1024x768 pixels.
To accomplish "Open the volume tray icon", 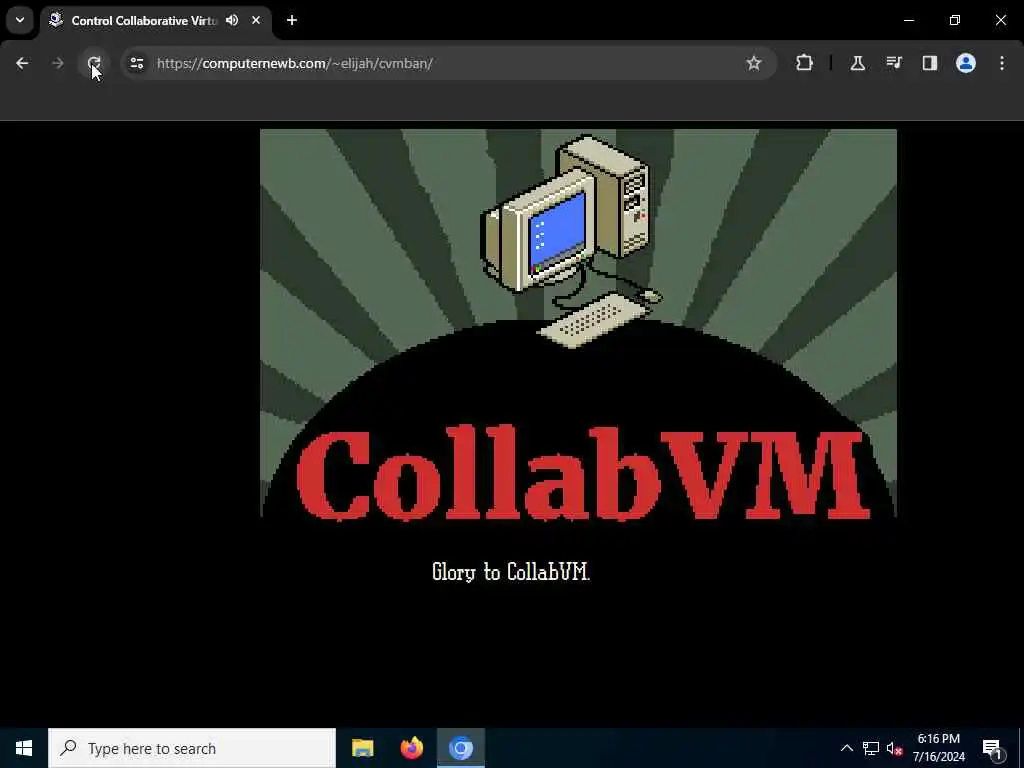I will [x=895, y=748].
